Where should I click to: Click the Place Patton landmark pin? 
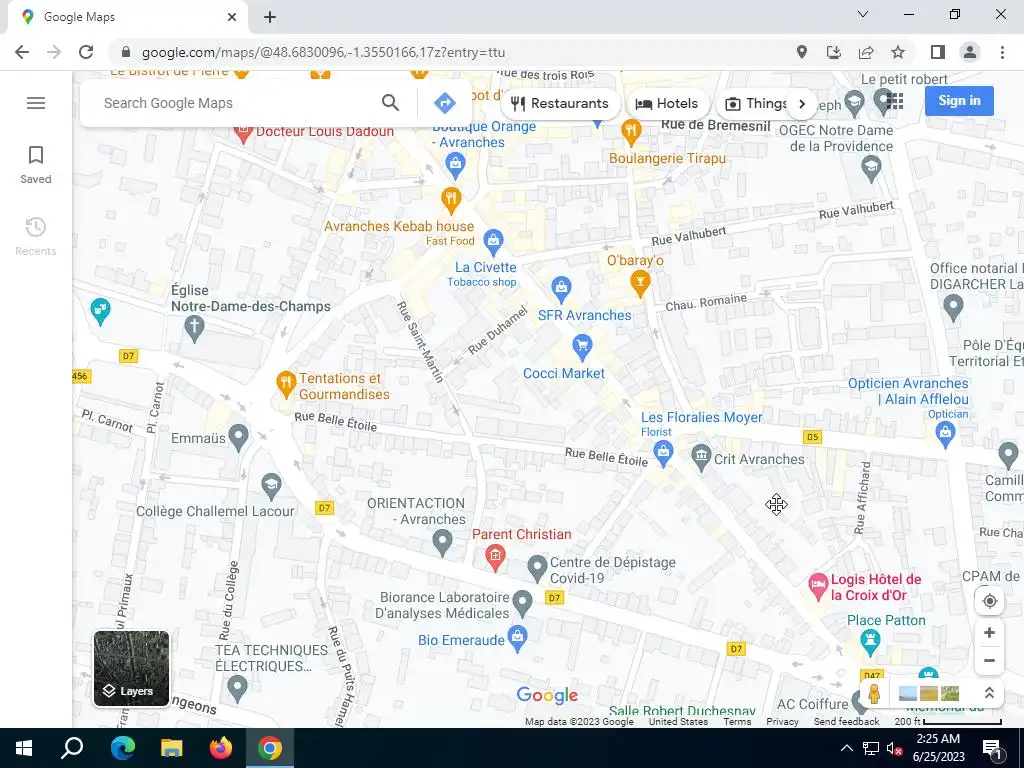870,643
